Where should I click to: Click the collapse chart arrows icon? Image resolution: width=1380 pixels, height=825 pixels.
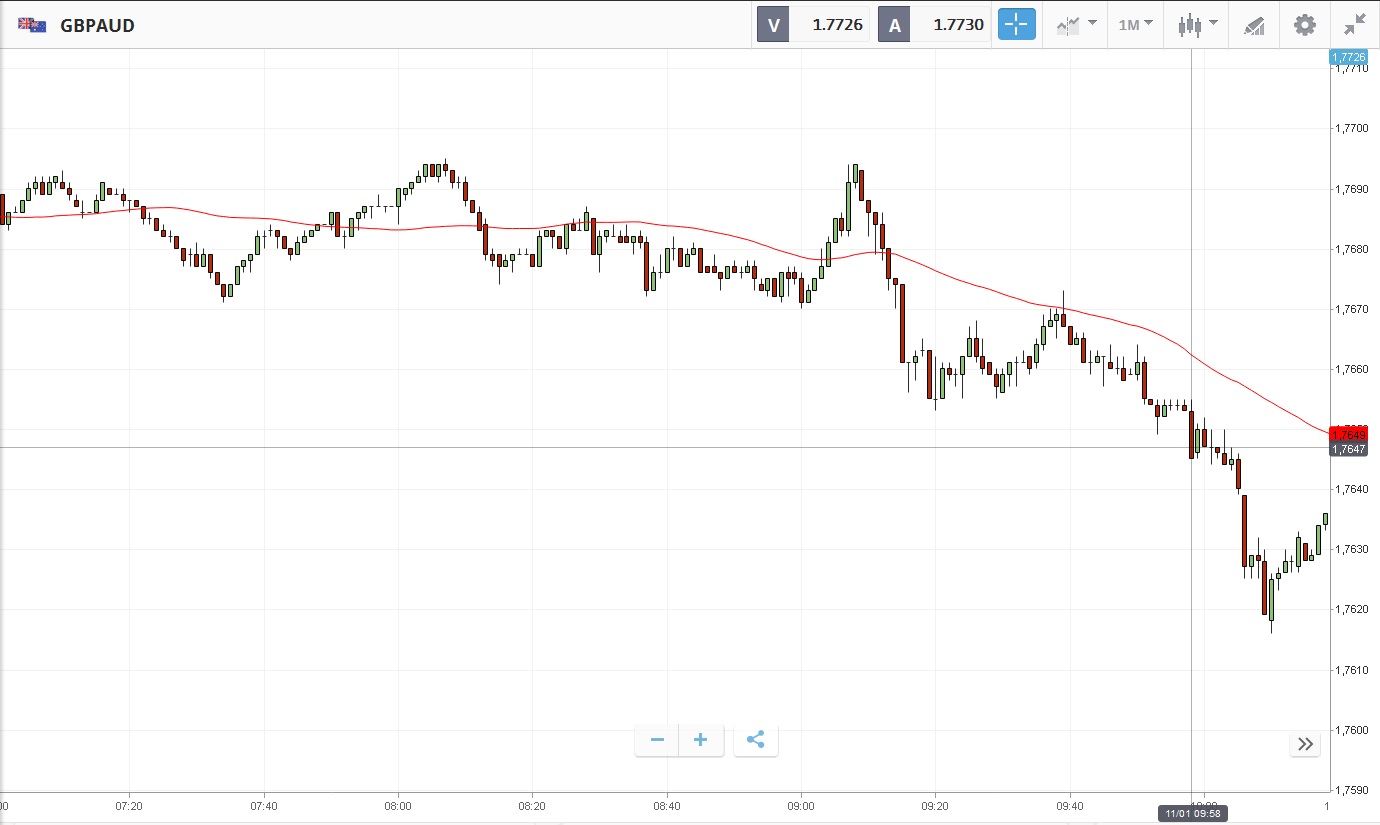(x=1355, y=25)
